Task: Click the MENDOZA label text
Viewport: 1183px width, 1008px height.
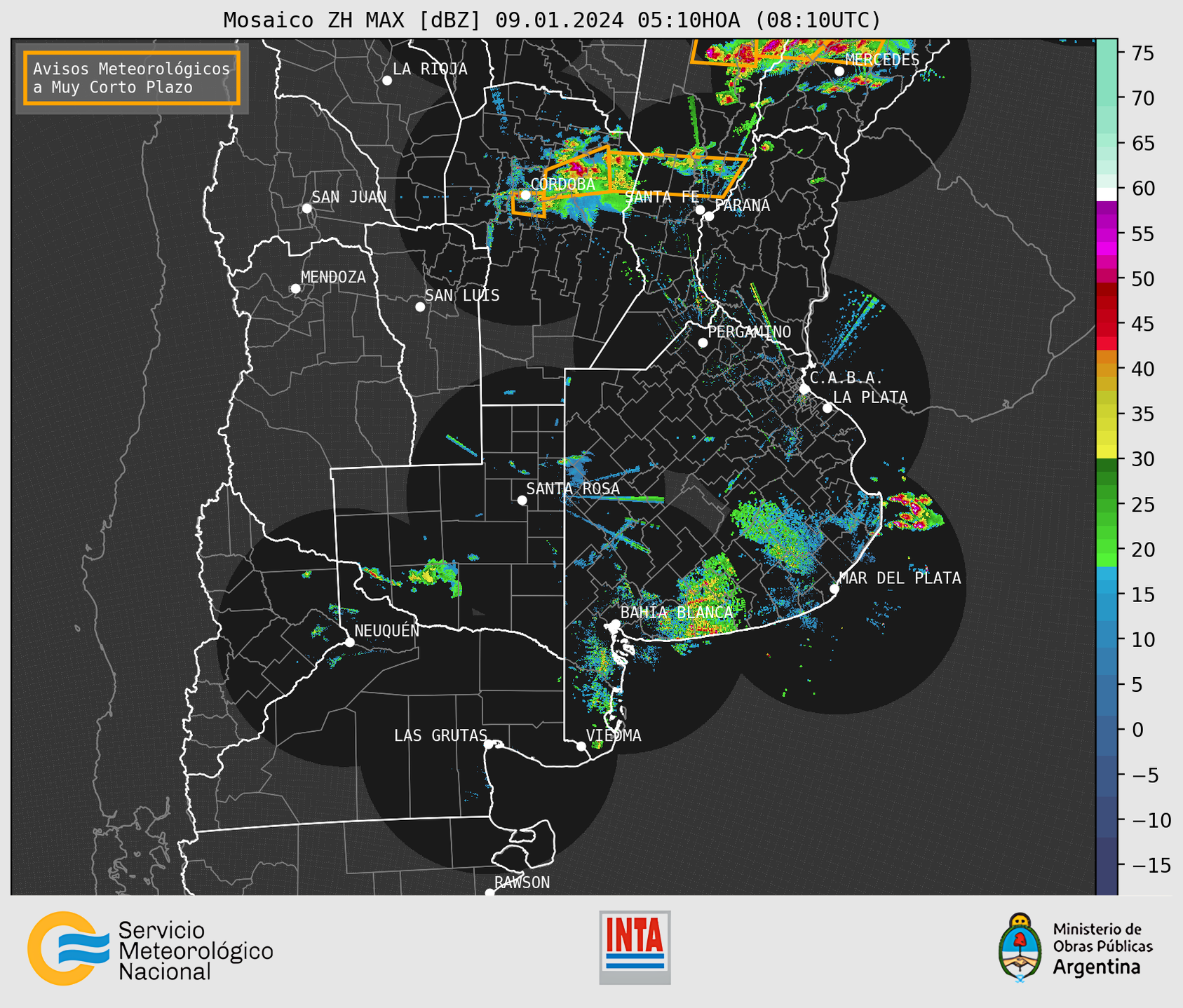Action: 333,277
